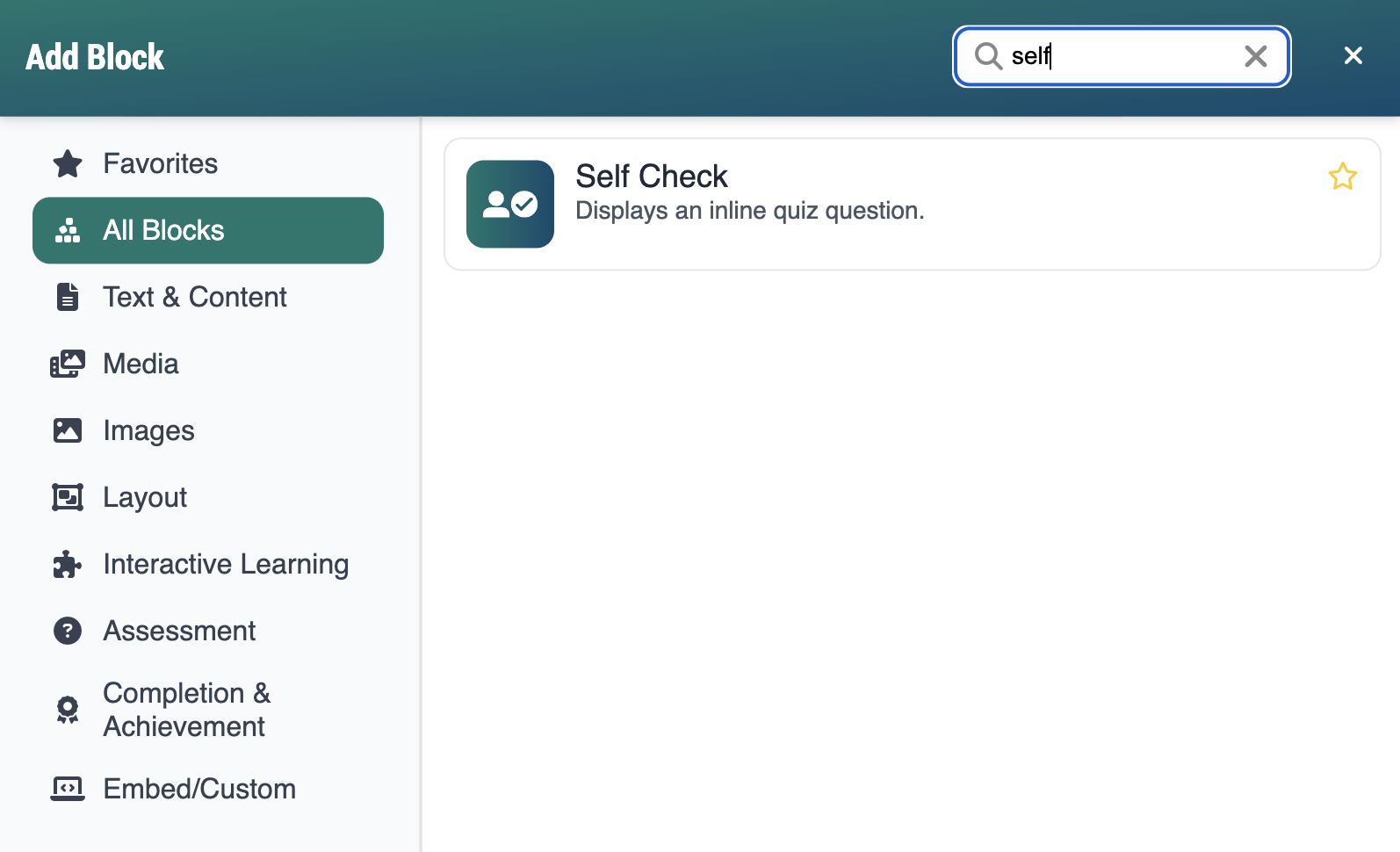The image size is (1400, 852).
Task: Click the magnifying glass search icon
Action: (x=988, y=56)
